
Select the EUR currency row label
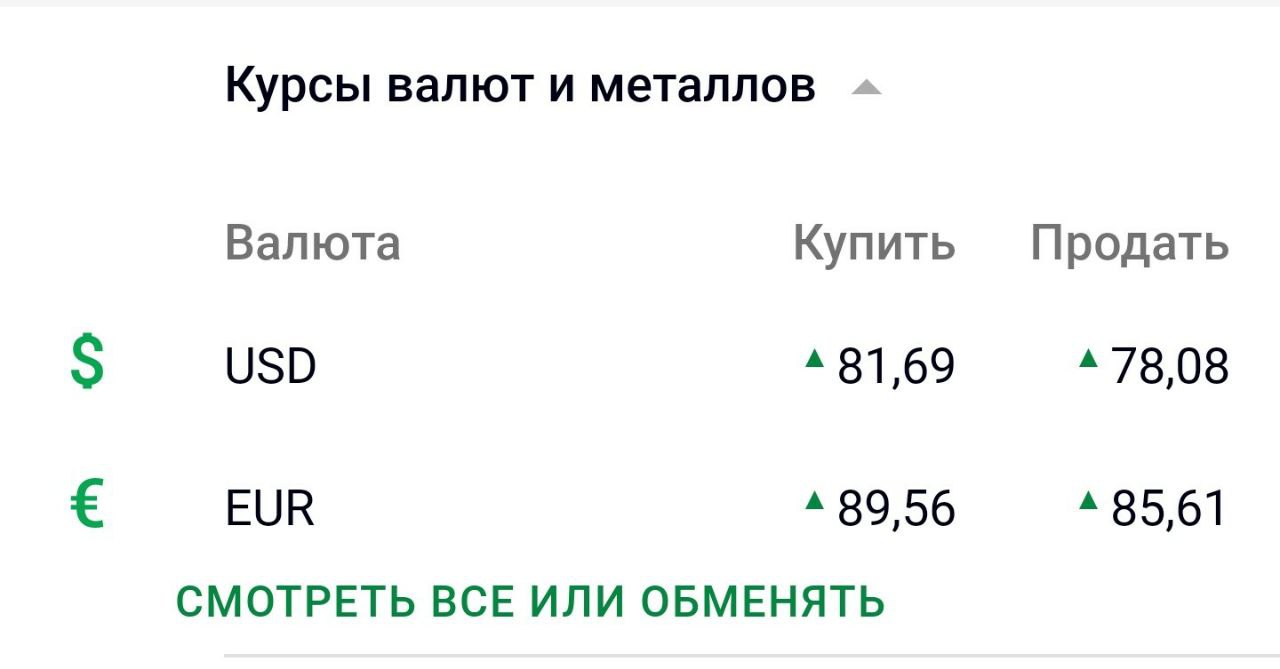(x=270, y=509)
